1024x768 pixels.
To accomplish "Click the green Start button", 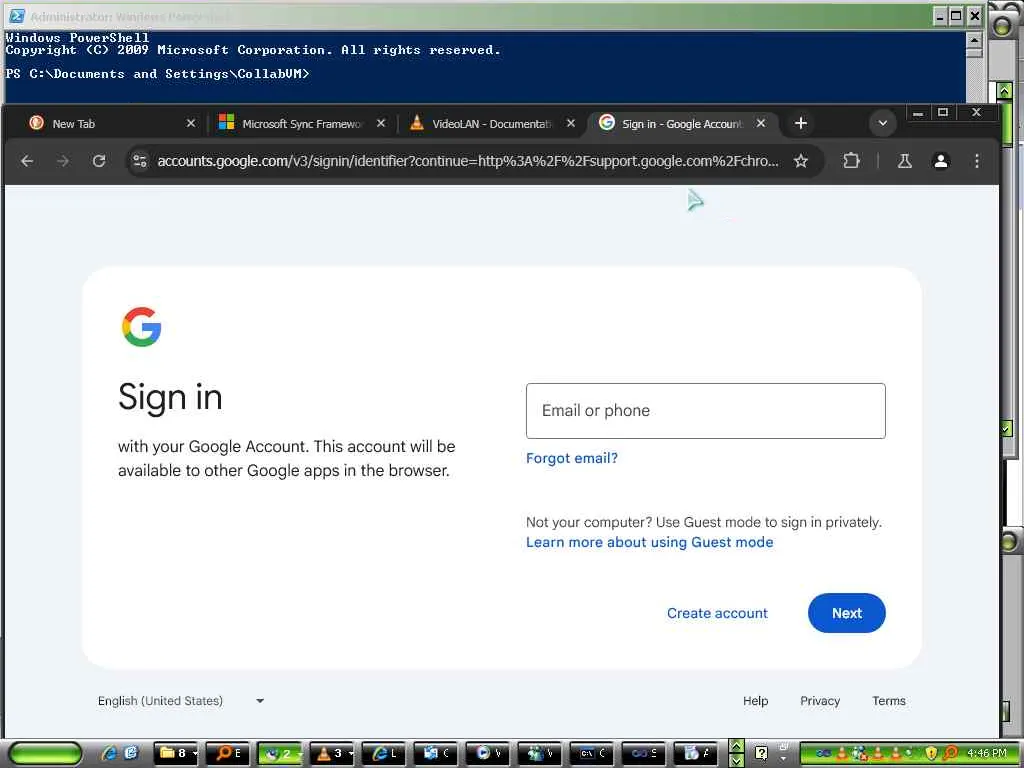I will click(x=44, y=754).
